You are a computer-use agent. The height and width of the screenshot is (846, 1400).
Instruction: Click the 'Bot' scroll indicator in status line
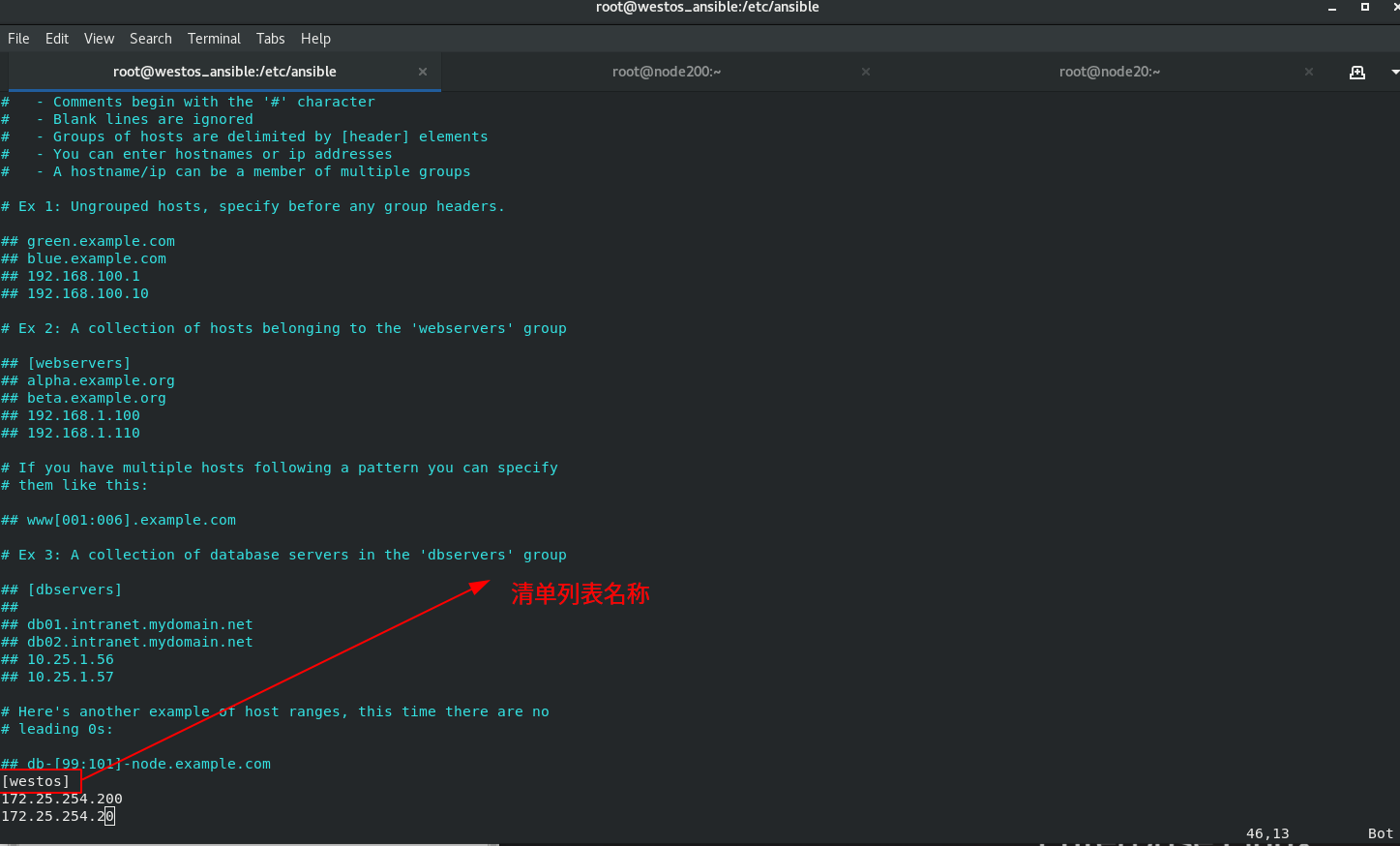pos(1381,833)
